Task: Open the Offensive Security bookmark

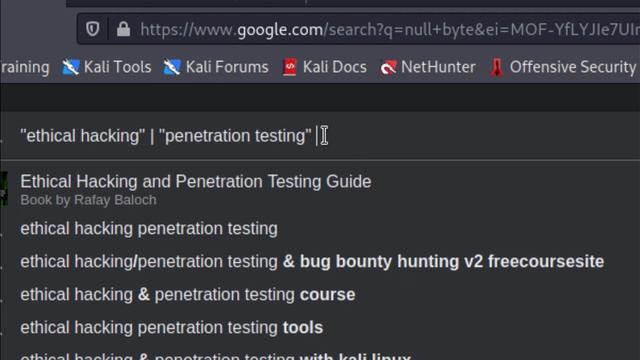Action: tap(563, 67)
